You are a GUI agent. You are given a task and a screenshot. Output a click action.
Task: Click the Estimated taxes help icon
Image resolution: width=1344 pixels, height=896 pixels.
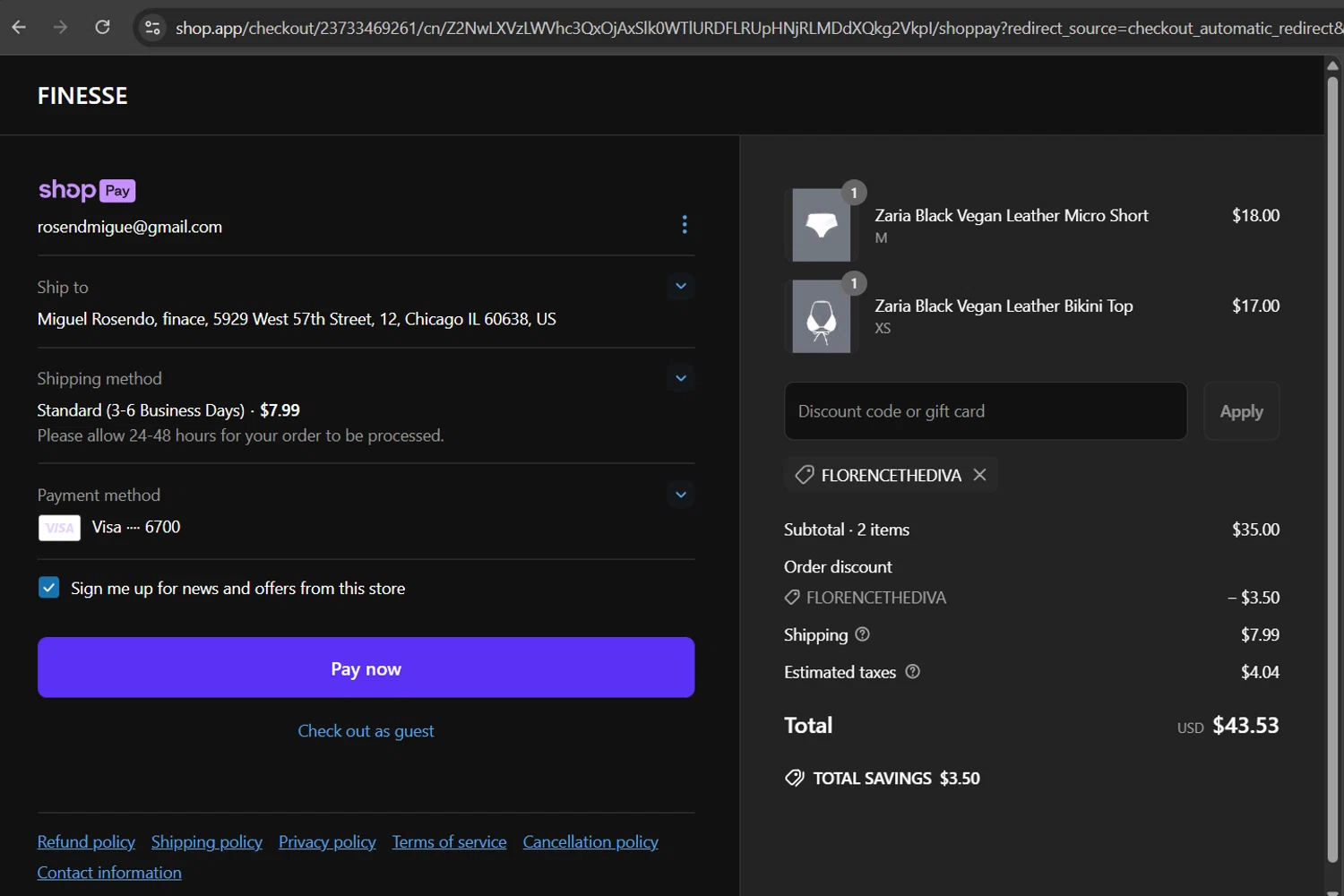pos(912,672)
